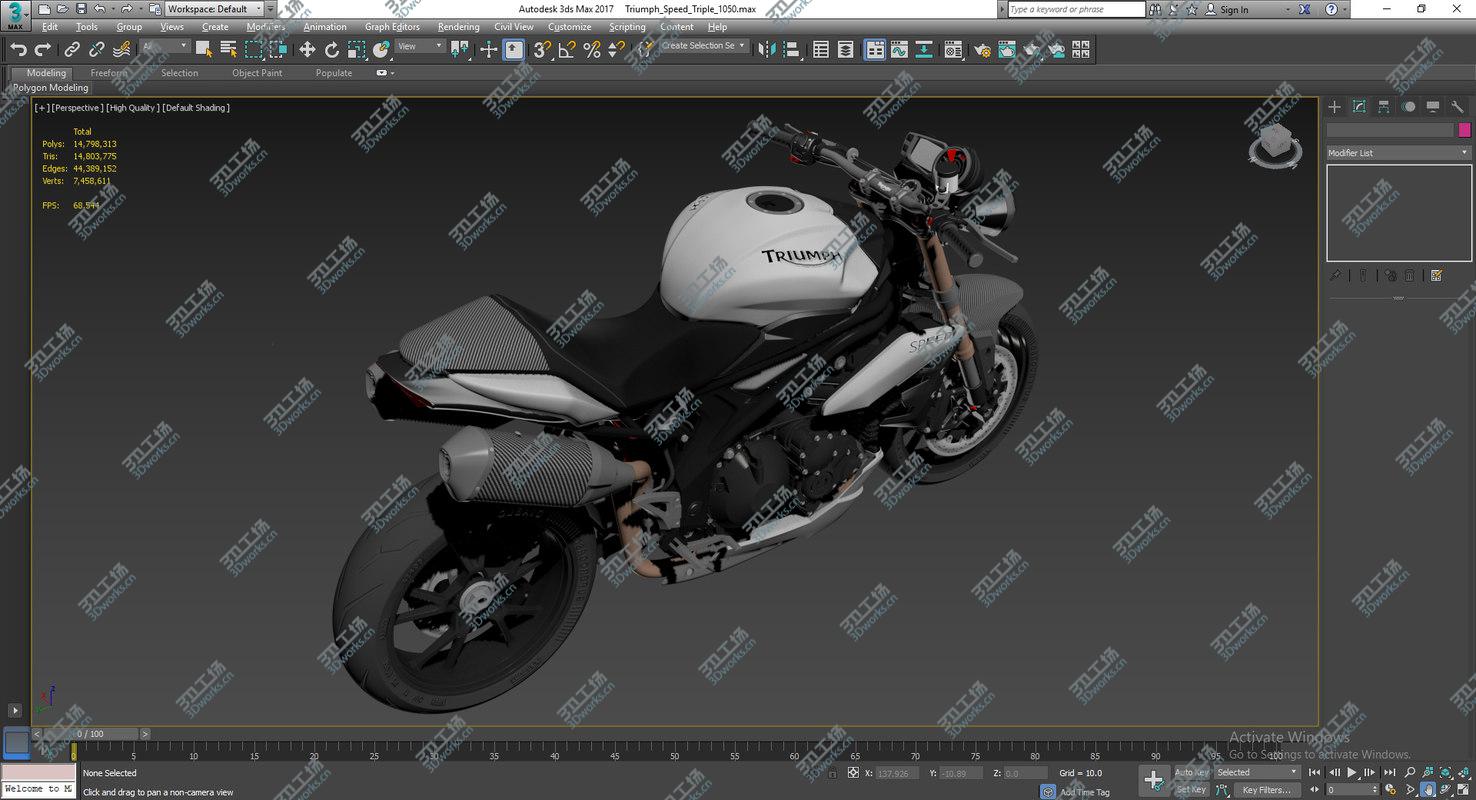The image size is (1476, 800).
Task: Click the Select and Place tool
Action: (381, 49)
